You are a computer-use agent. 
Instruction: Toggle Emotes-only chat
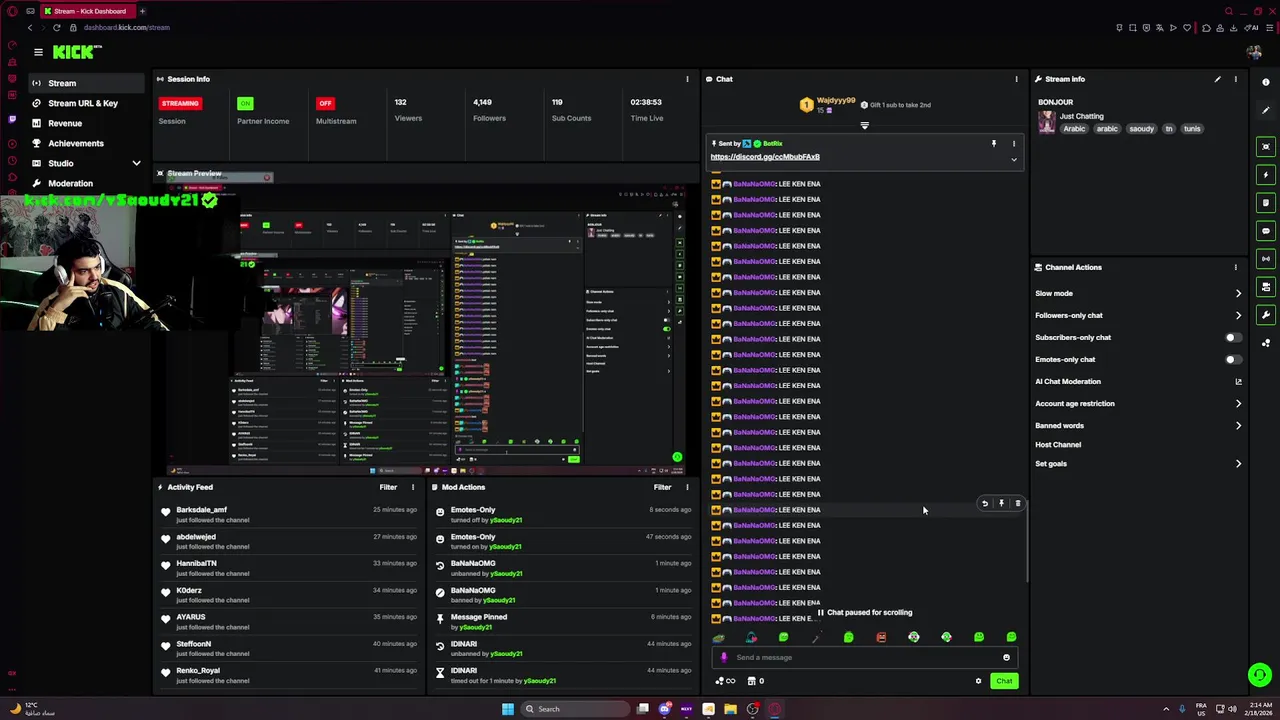coord(1233,360)
